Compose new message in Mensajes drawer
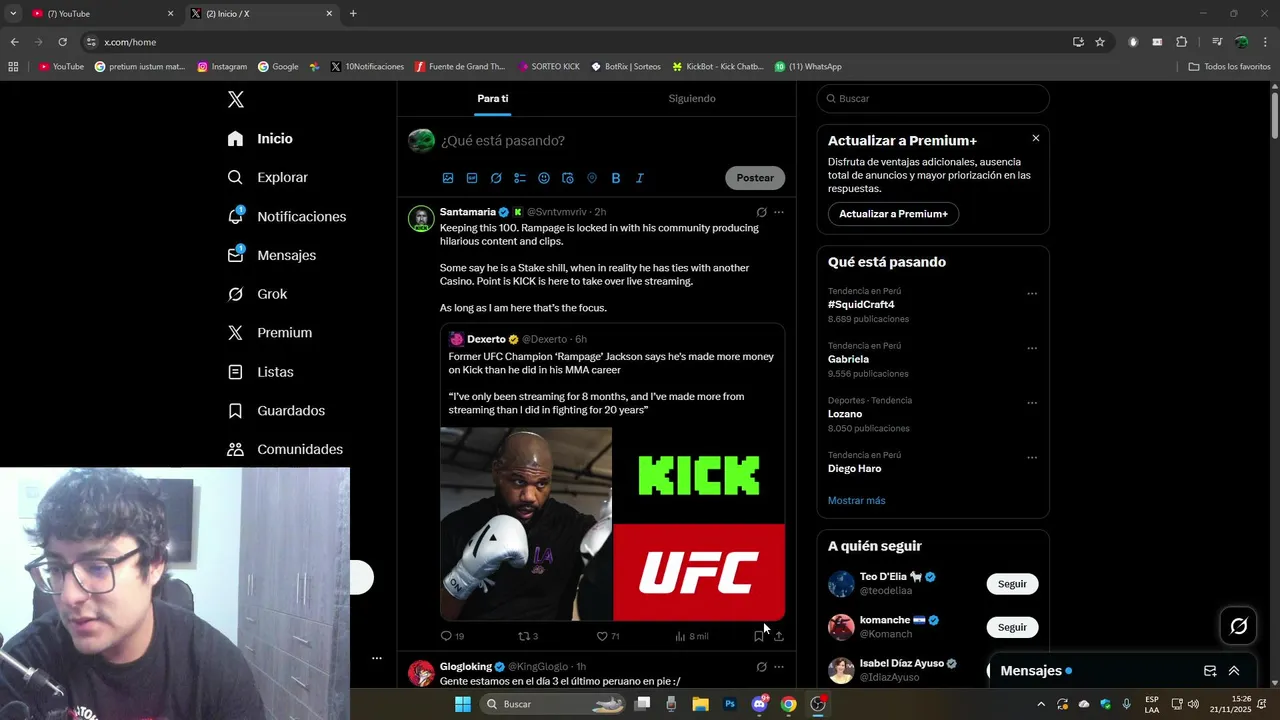The image size is (1280, 720). [1210, 671]
